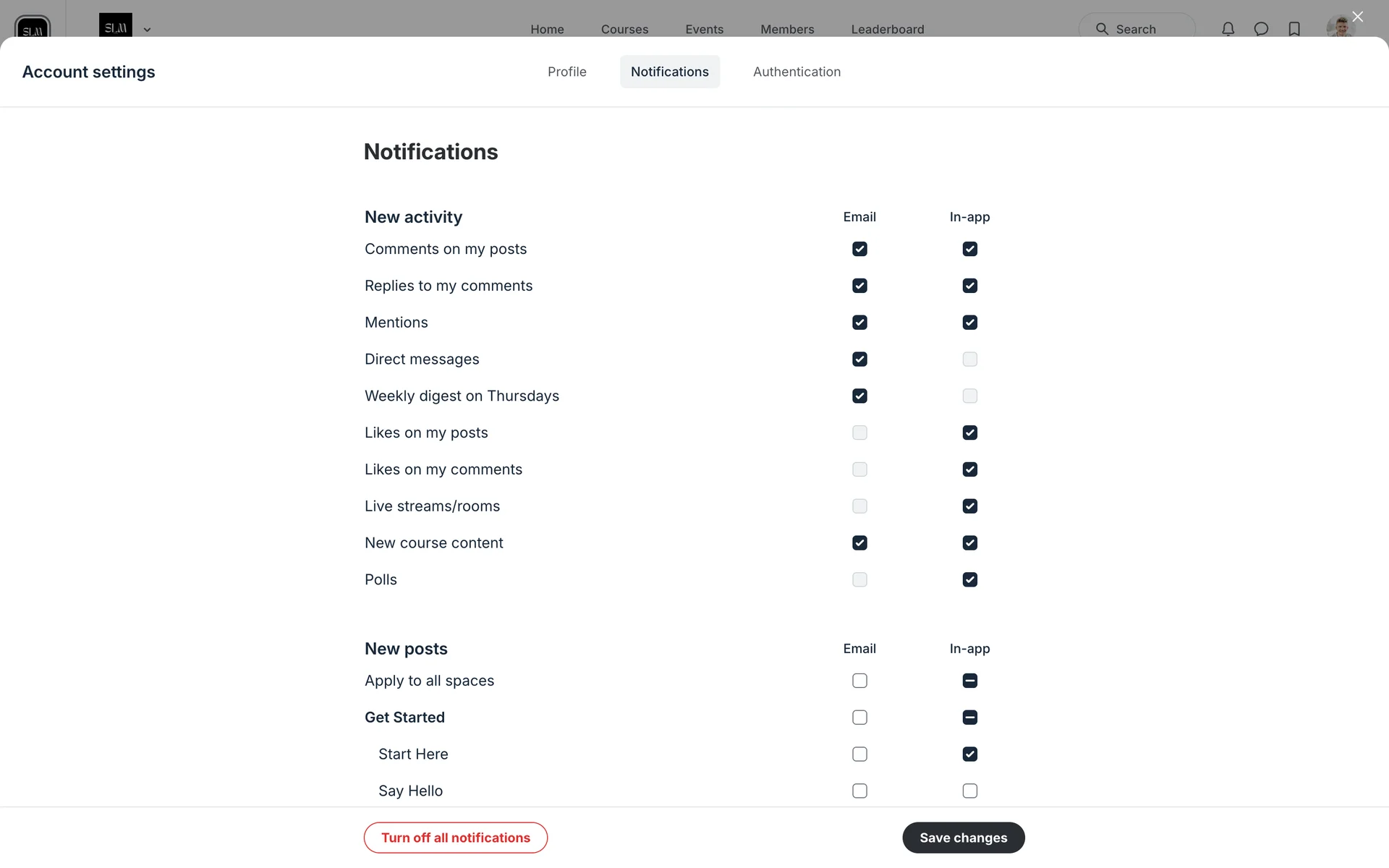Image resolution: width=1389 pixels, height=868 pixels.
Task: Open the chat messages bubble icon
Action: (1261, 29)
